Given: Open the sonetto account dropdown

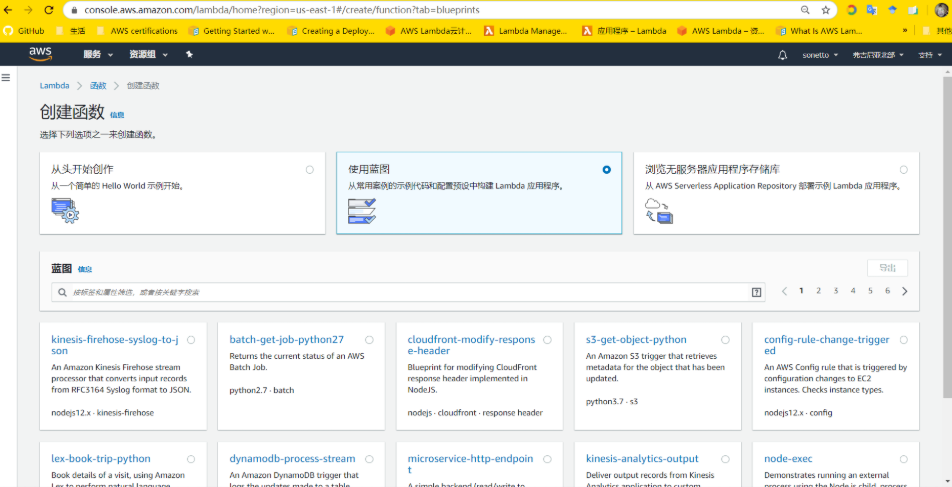Looking at the screenshot, I should click(820, 55).
